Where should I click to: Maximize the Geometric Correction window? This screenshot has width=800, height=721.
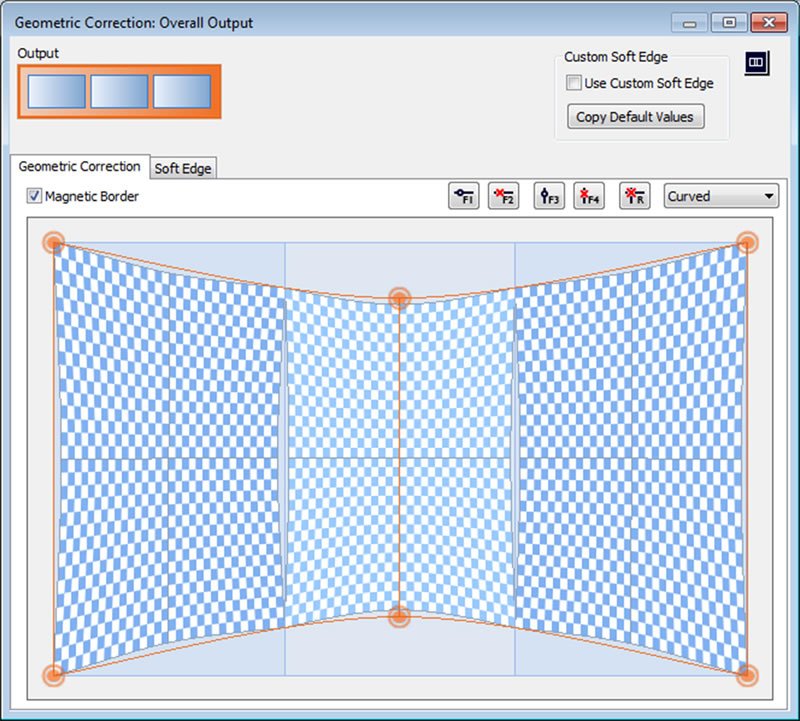click(729, 23)
